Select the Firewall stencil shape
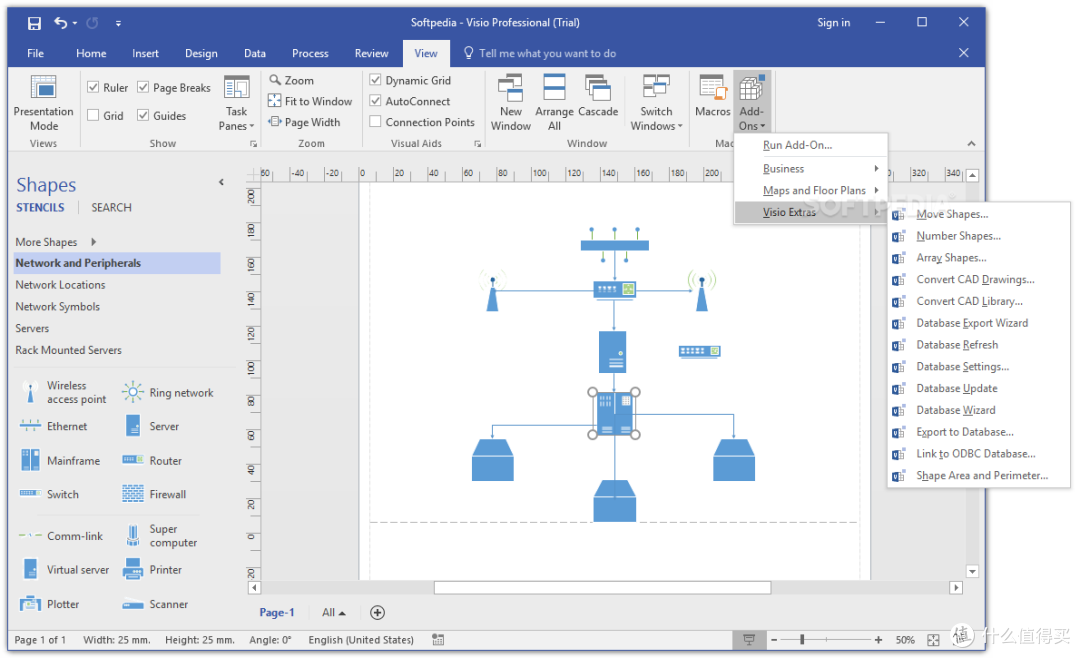 click(154, 494)
